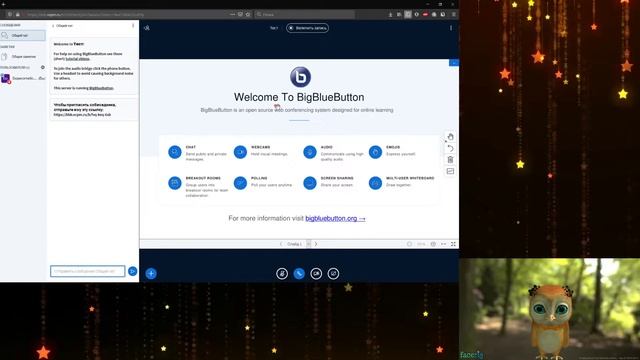Screen dimensions: 640x360
Task: Toggle webcam sharing button
Action: coord(316,273)
